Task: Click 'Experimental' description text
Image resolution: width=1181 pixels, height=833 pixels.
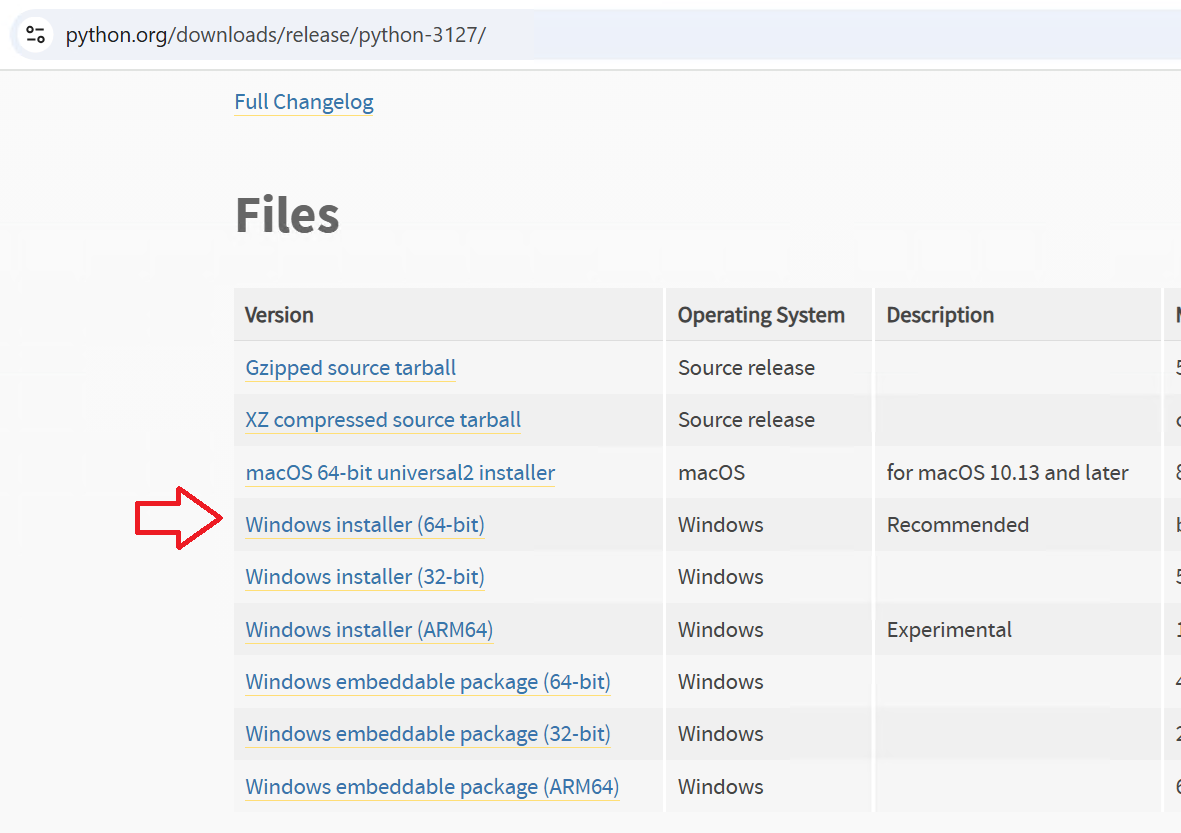Action: 949,630
